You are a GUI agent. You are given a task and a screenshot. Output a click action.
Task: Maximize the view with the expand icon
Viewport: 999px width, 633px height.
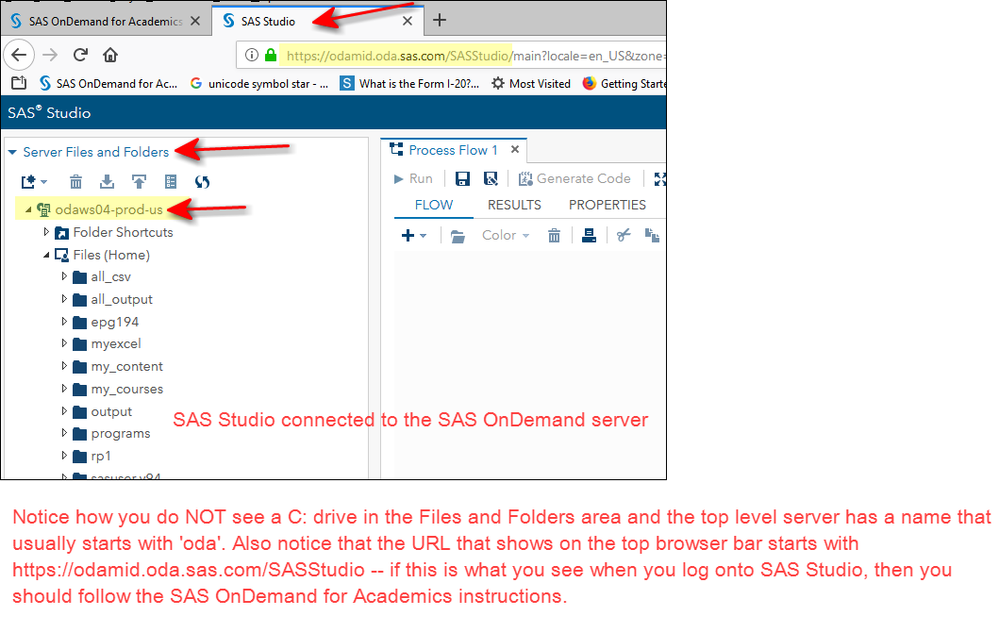[660, 179]
